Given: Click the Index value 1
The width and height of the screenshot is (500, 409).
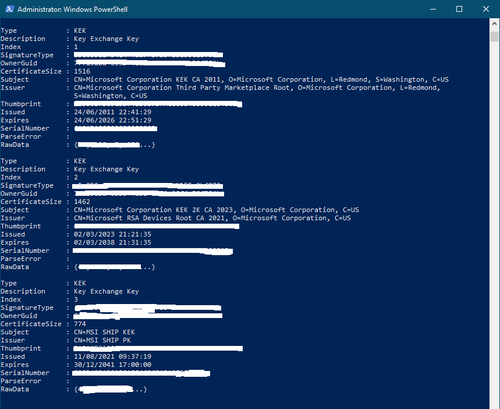Looking at the screenshot, I should click(76, 47).
